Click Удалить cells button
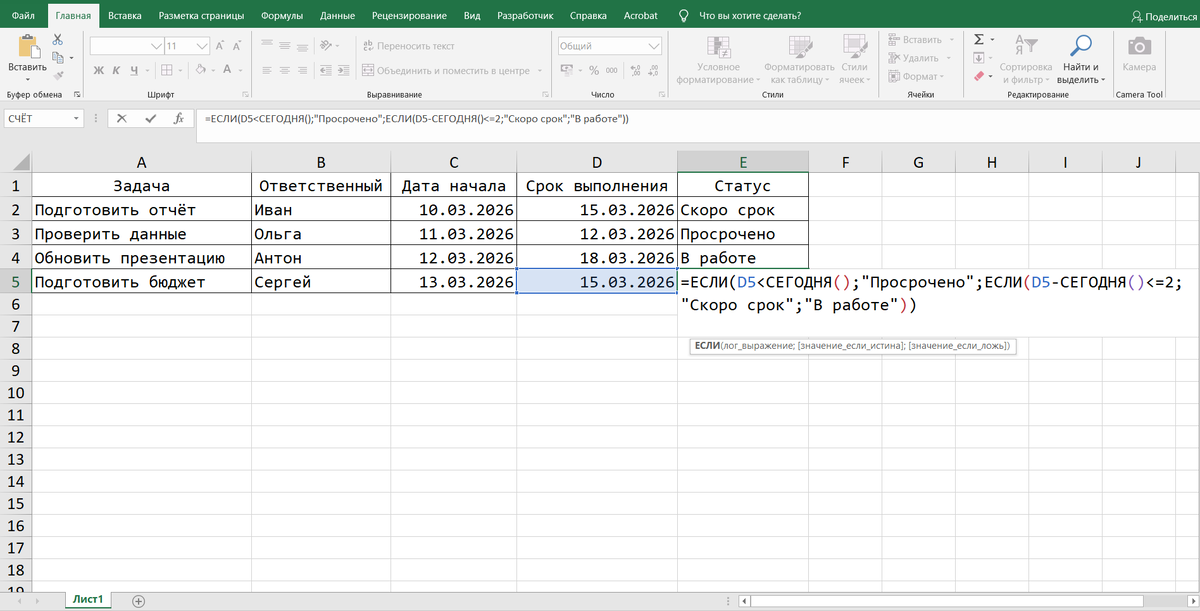This screenshot has width=1200, height=611. (919, 58)
